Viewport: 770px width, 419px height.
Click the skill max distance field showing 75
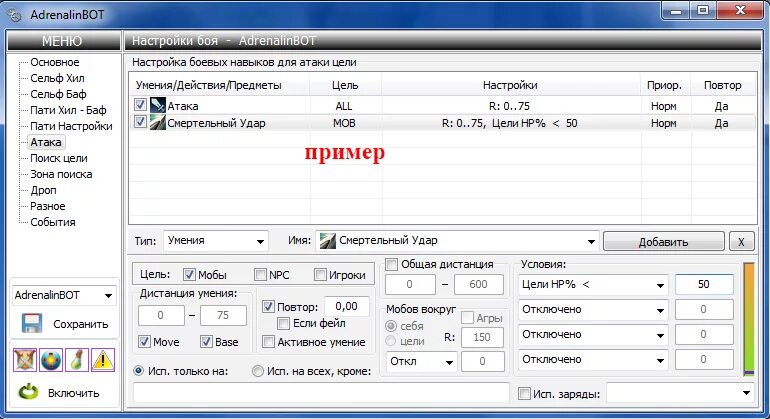223,315
